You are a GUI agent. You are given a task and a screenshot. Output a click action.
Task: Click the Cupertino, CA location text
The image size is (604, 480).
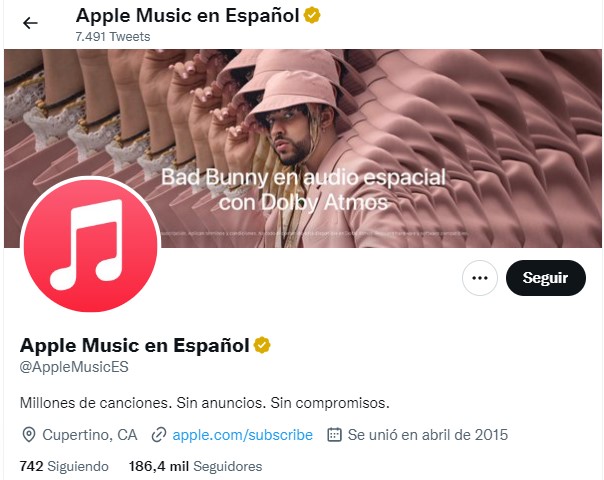90,435
